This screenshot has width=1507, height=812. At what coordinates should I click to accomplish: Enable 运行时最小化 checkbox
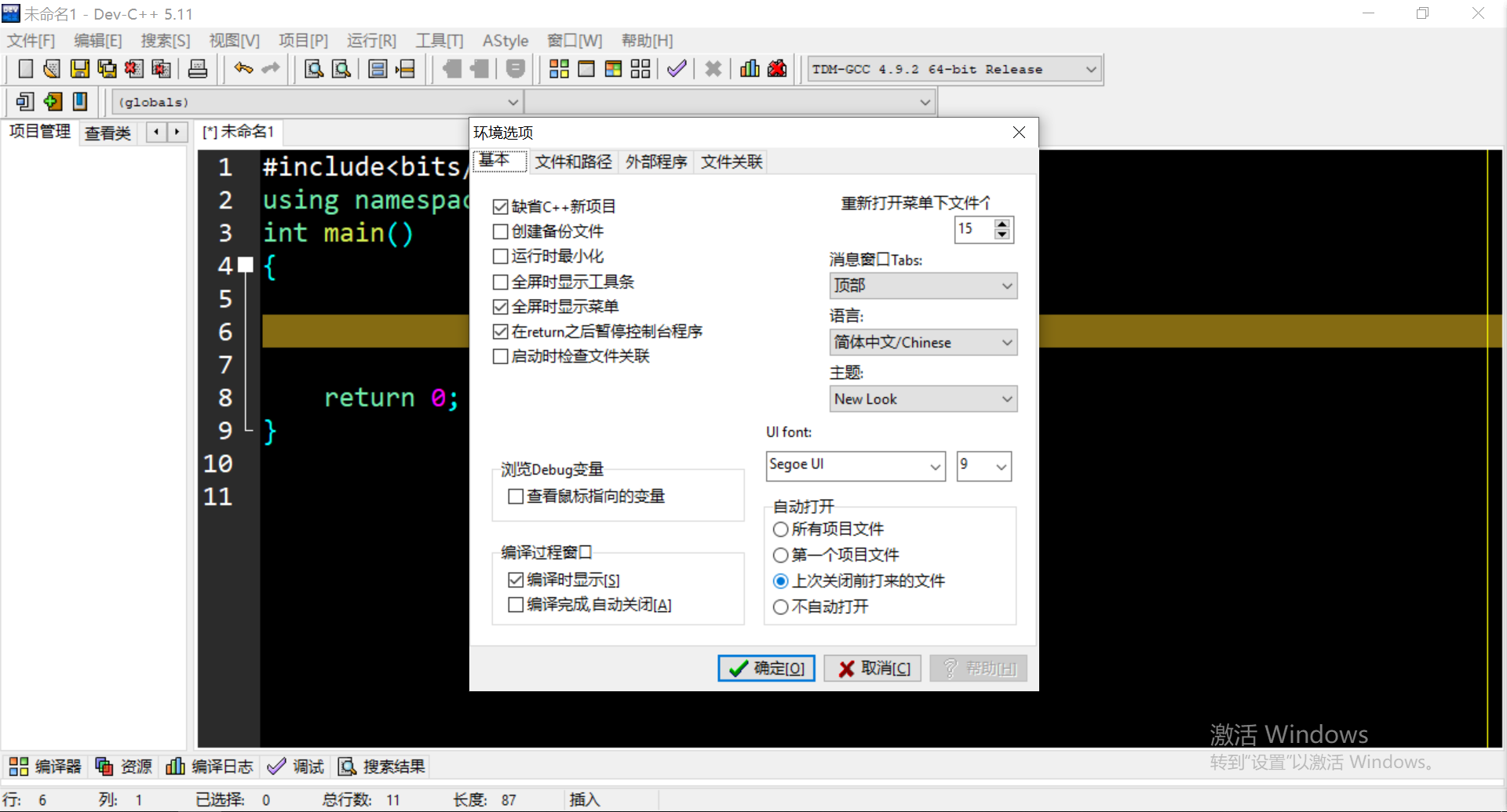coord(500,257)
